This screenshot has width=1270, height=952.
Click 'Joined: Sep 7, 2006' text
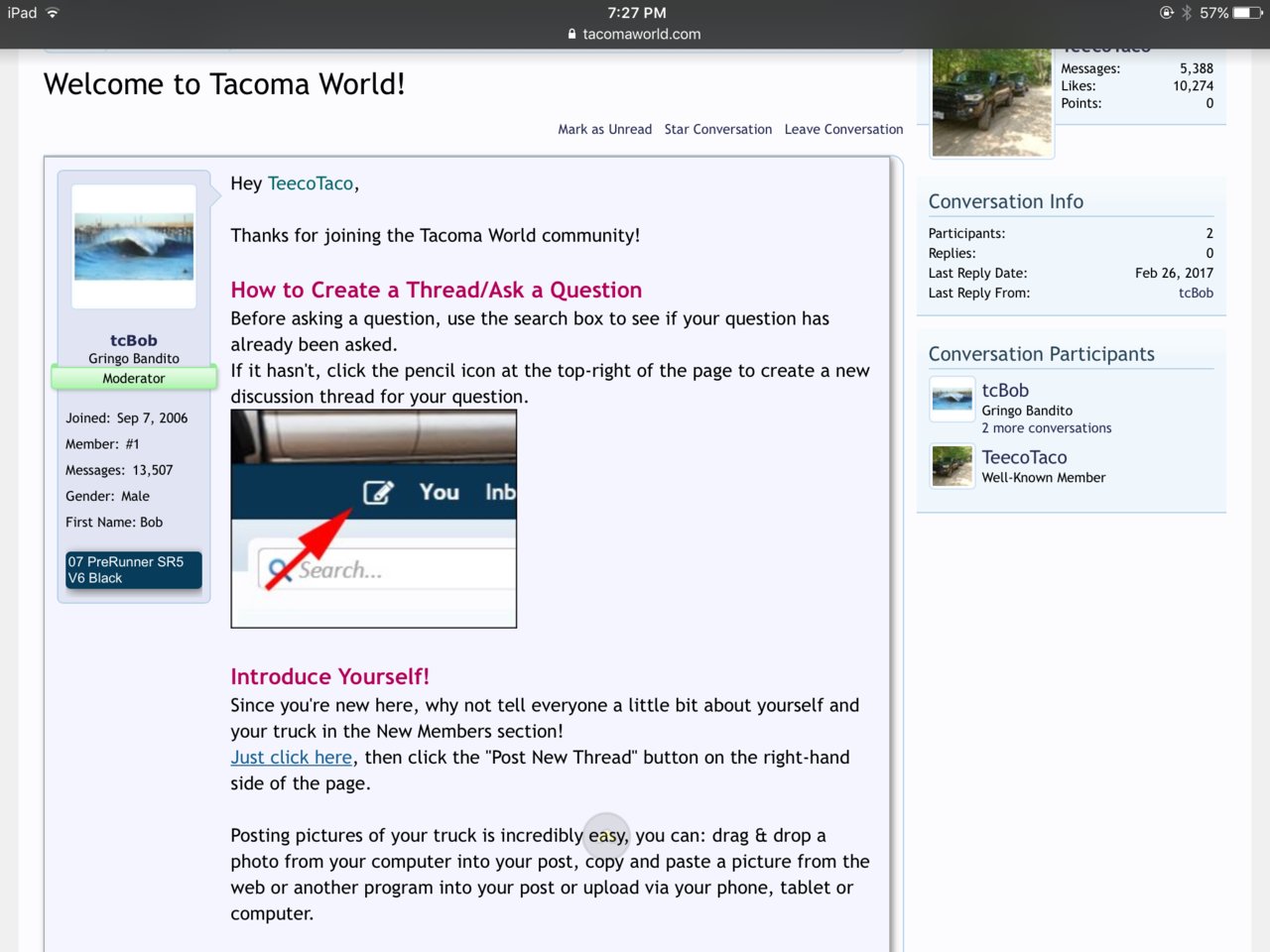(x=127, y=418)
